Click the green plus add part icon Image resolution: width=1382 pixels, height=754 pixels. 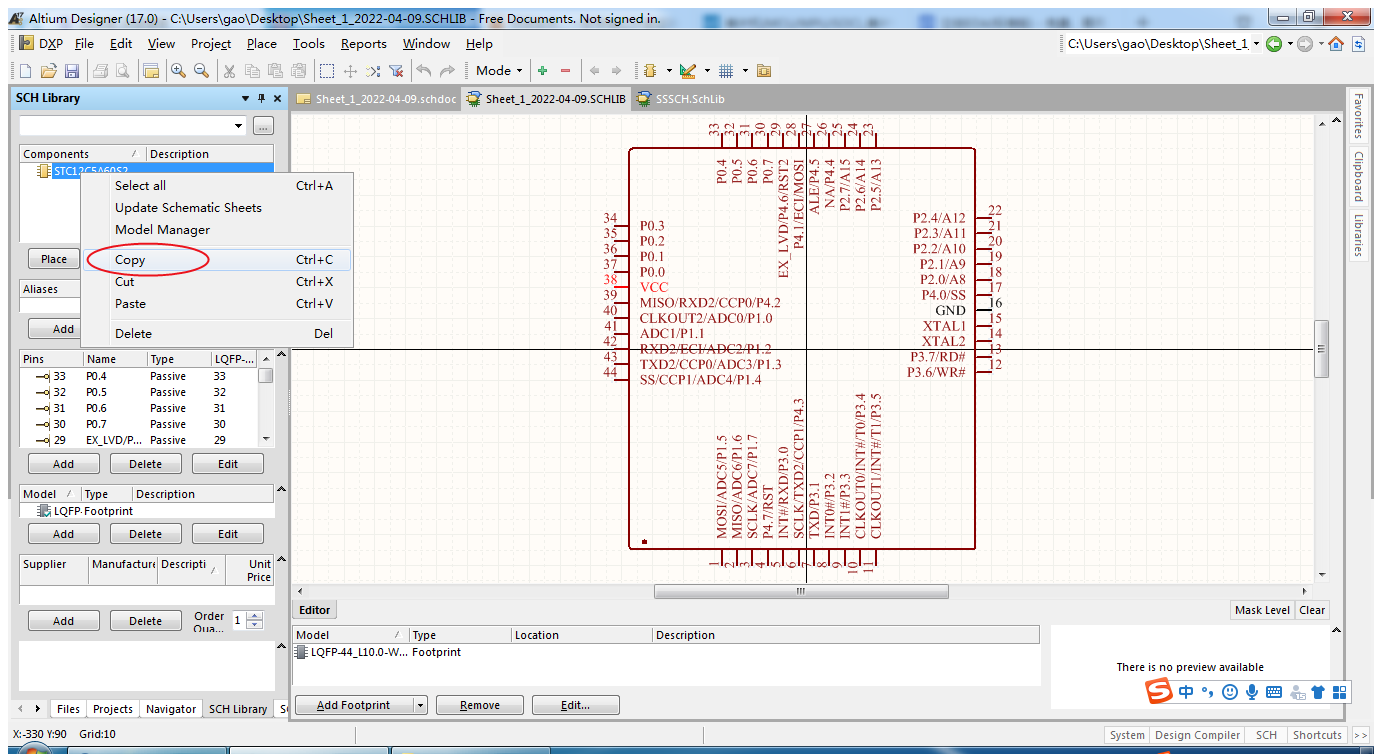542,71
